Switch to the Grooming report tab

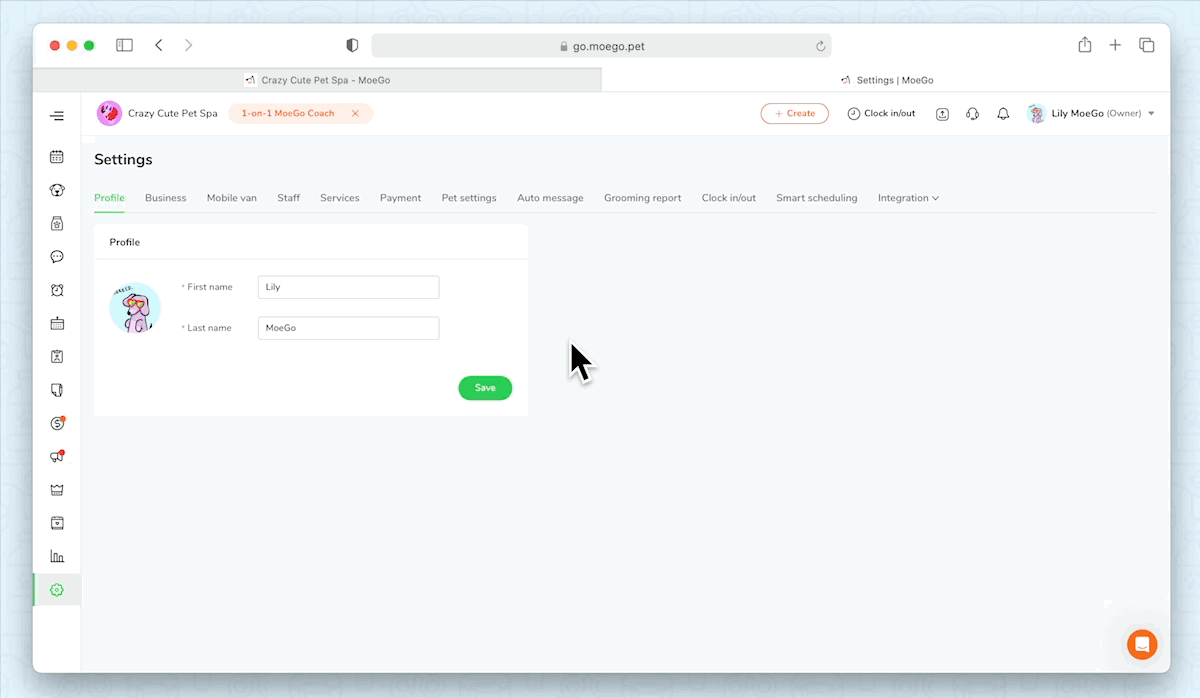642,198
